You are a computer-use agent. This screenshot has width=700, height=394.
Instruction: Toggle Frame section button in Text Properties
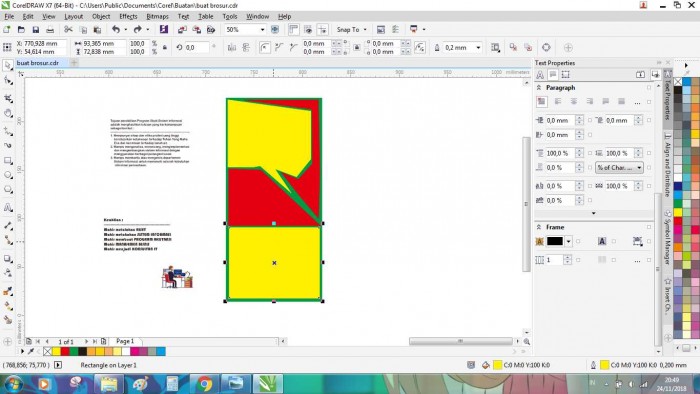pyautogui.click(x=566, y=75)
